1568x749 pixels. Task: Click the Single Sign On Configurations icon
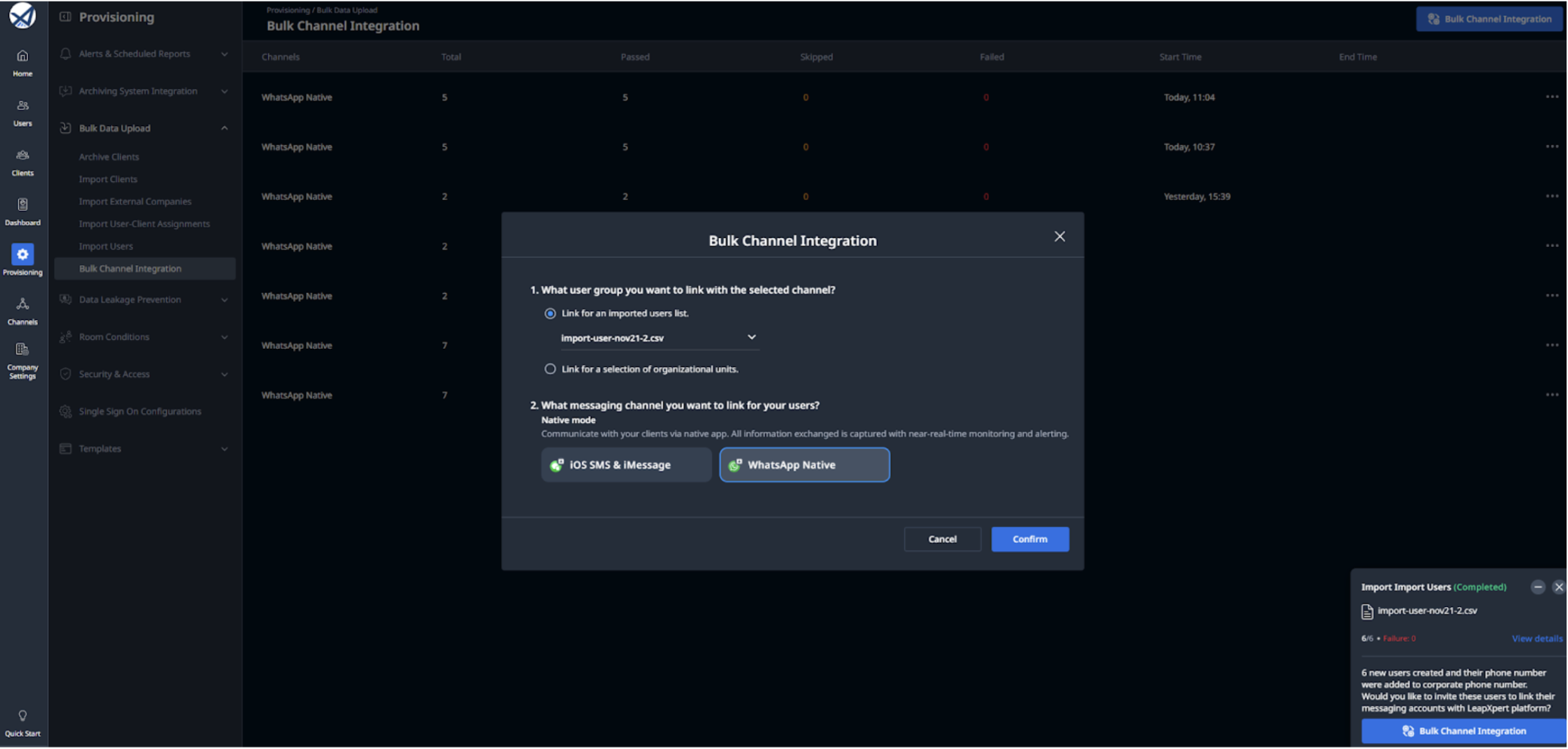[66, 411]
